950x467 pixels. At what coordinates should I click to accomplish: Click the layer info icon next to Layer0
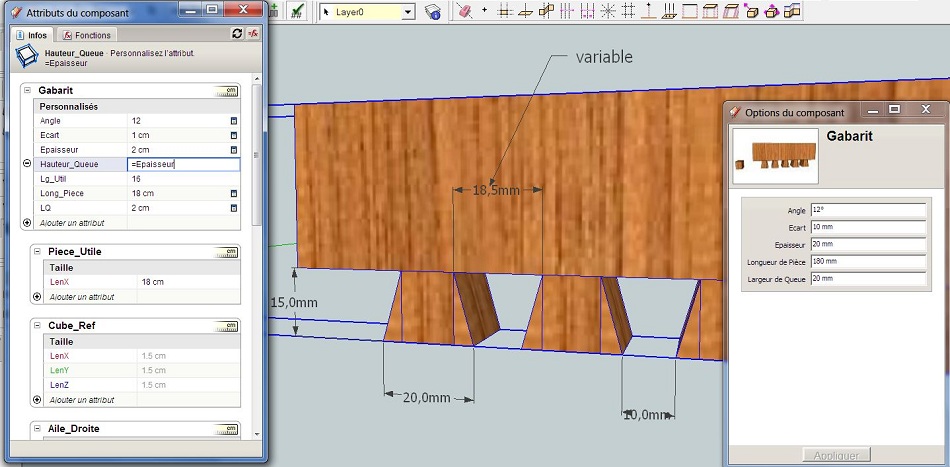(433, 12)
